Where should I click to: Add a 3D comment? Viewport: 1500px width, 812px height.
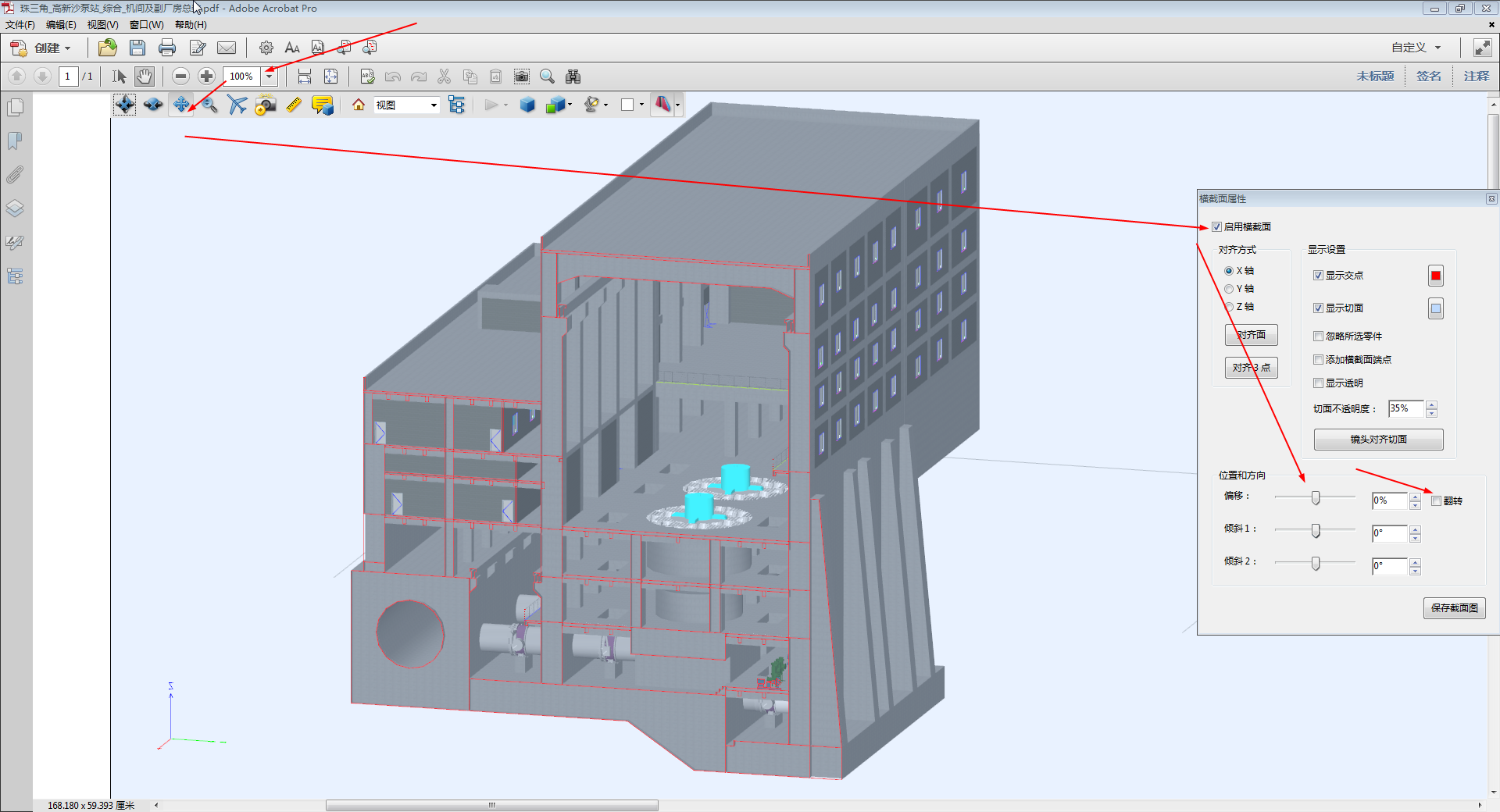click(322, 105)
